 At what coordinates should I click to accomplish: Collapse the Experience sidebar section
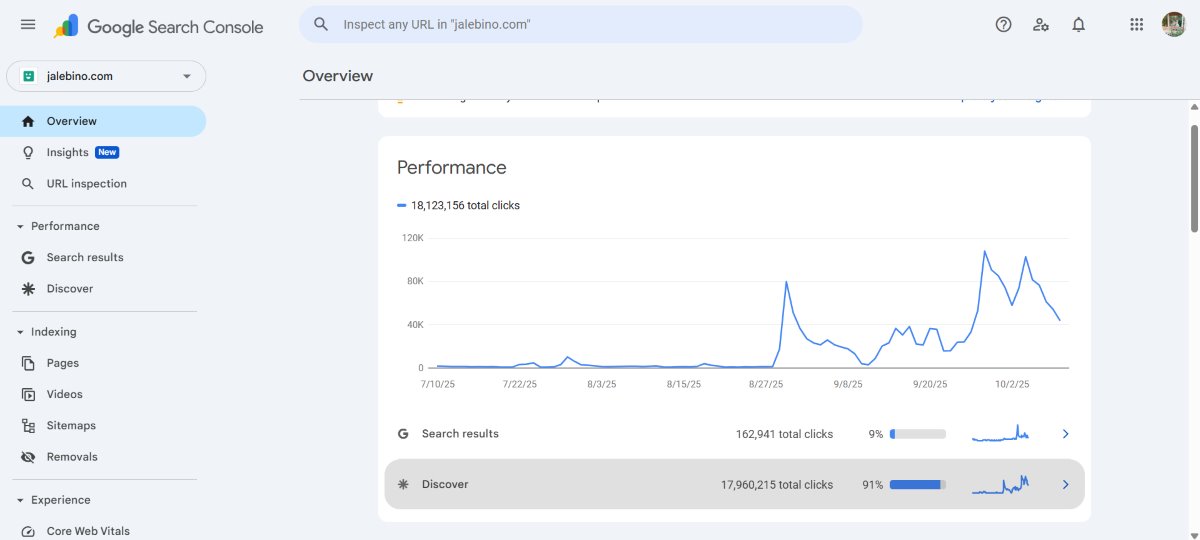20,500
